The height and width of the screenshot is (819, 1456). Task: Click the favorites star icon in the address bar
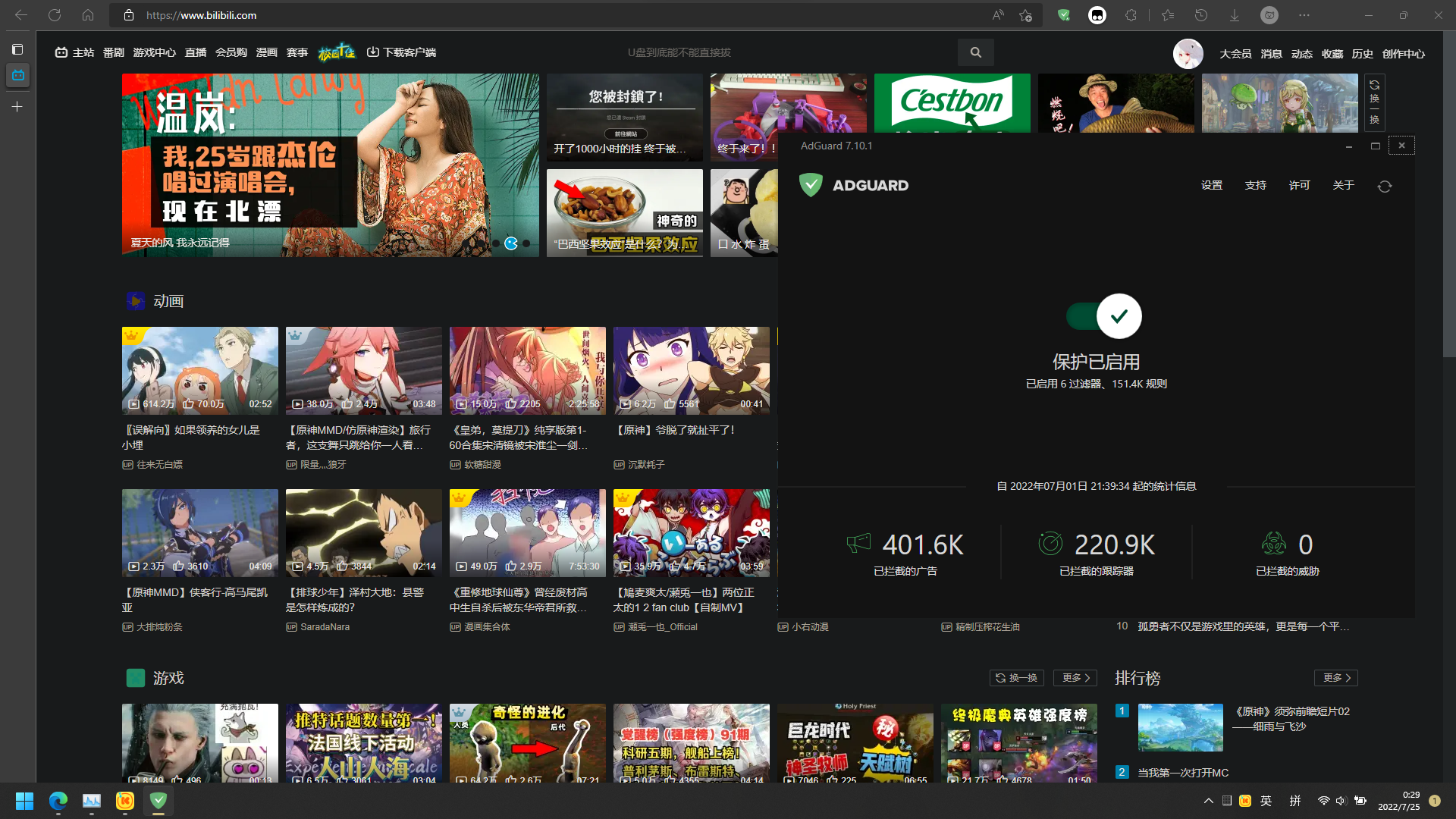point(1026,15)
